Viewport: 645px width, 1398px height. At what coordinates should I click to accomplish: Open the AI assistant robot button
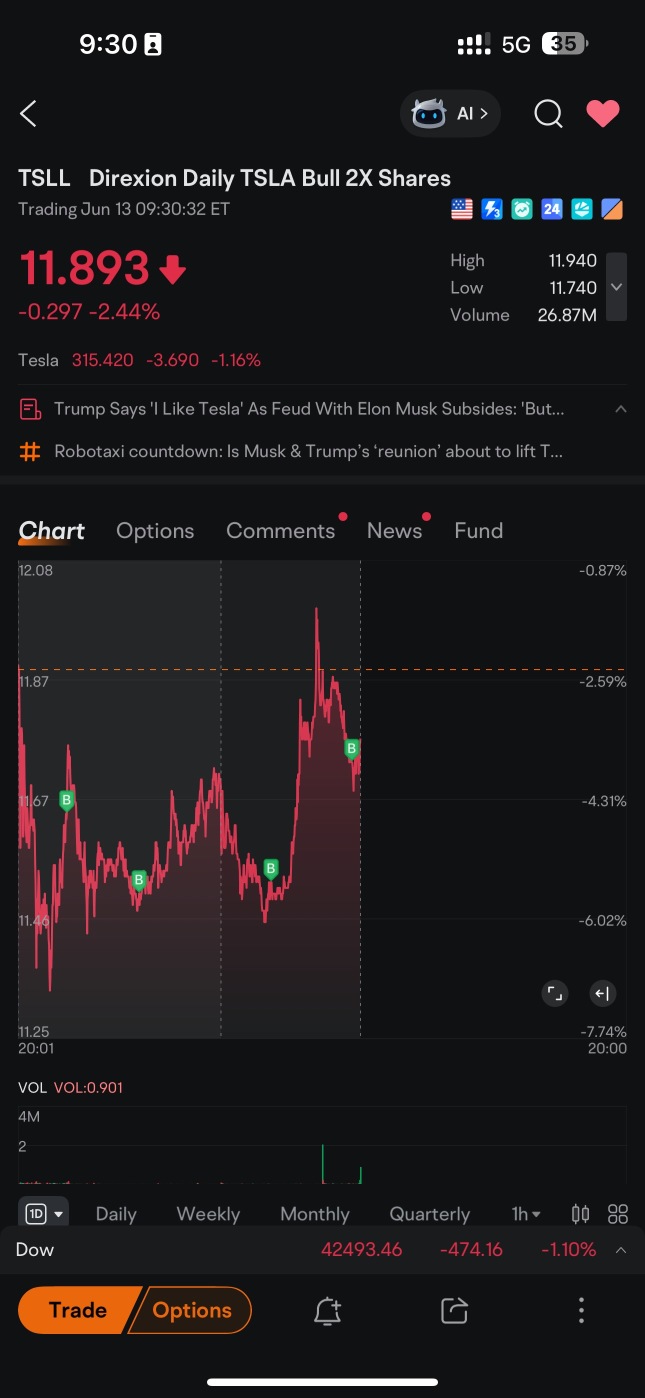[x=450, y=114]
